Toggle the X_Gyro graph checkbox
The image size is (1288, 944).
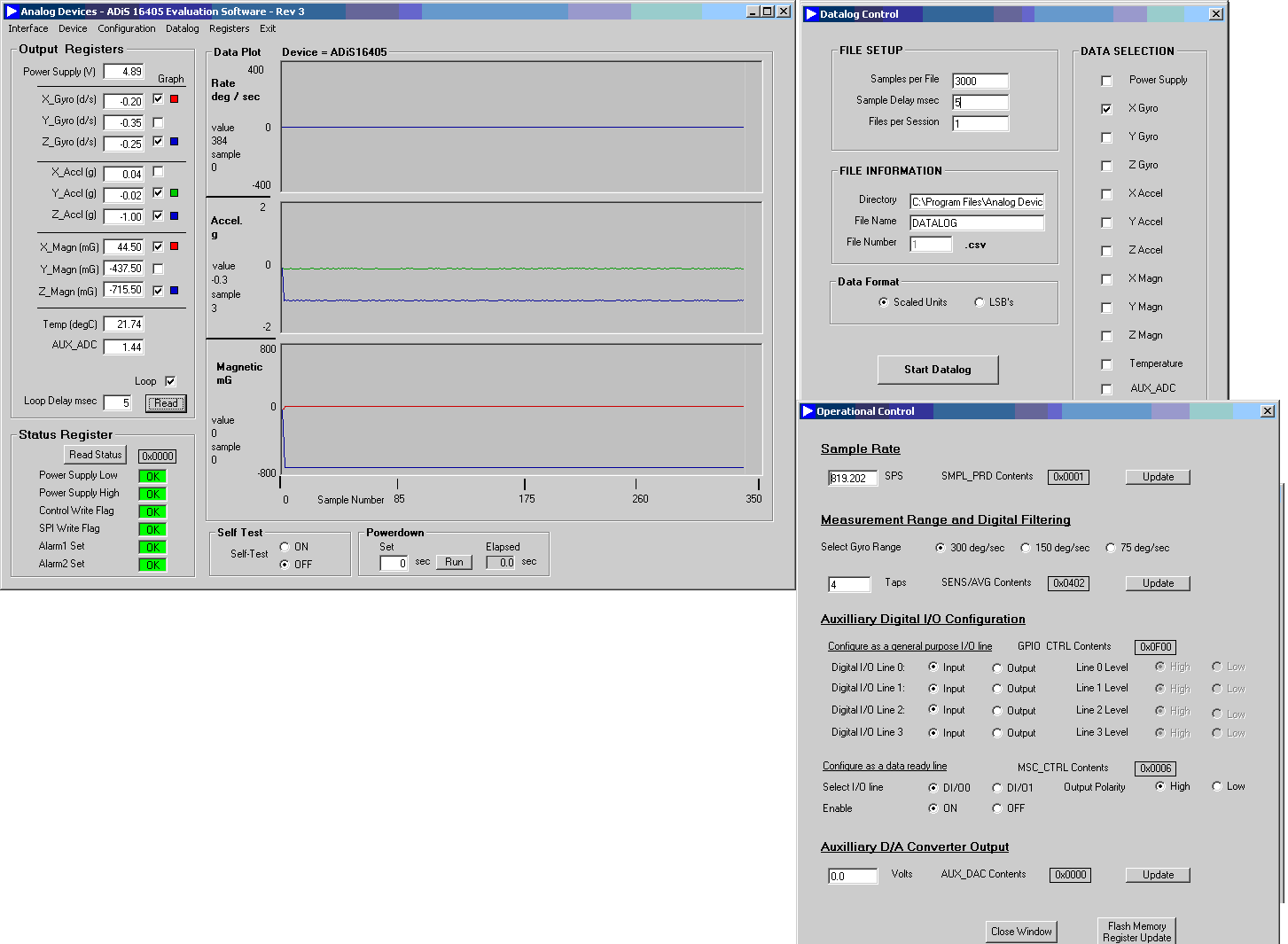click(x=158, y=99)
